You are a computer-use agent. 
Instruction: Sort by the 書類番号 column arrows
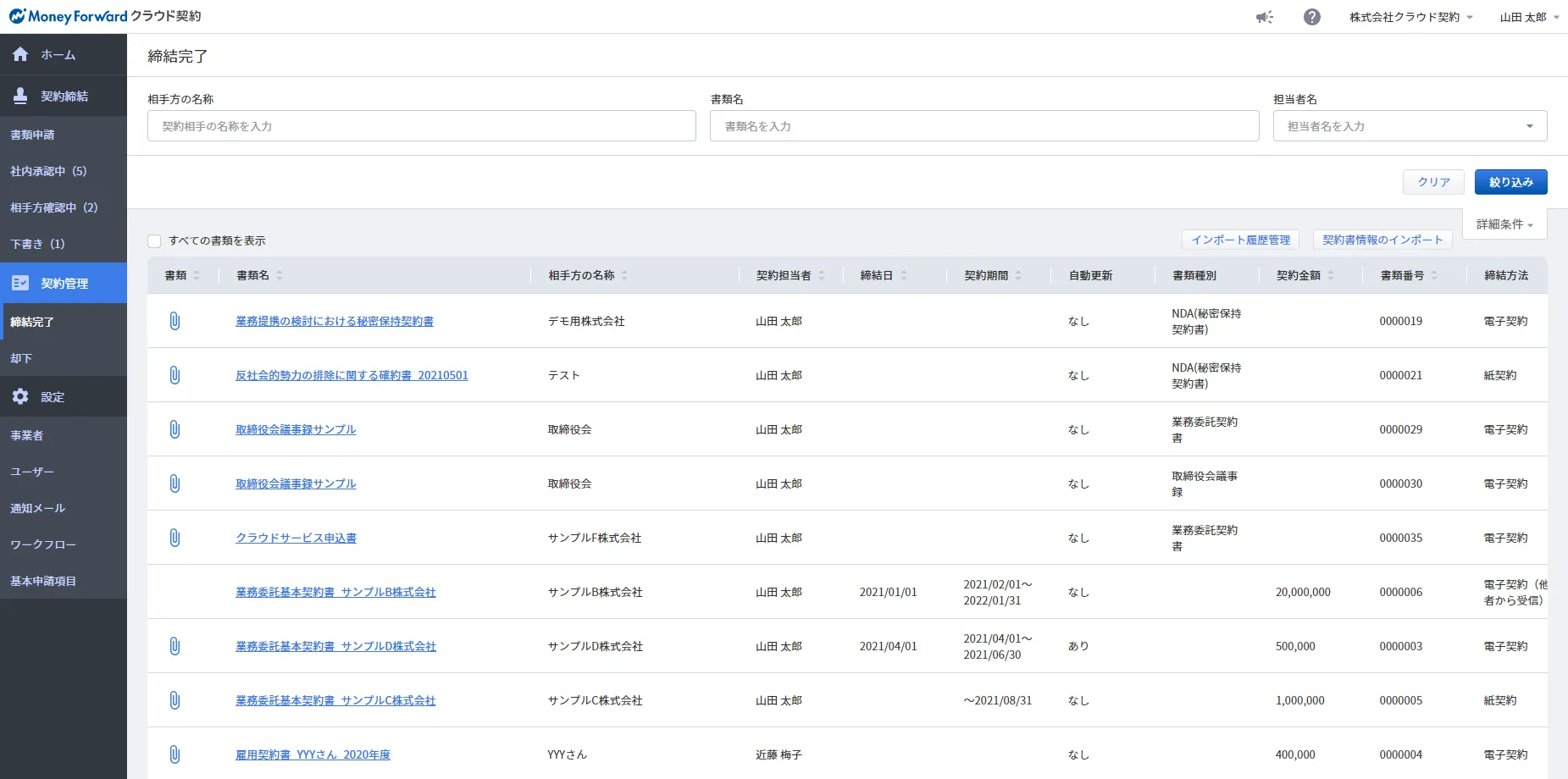click(1434, 275)
